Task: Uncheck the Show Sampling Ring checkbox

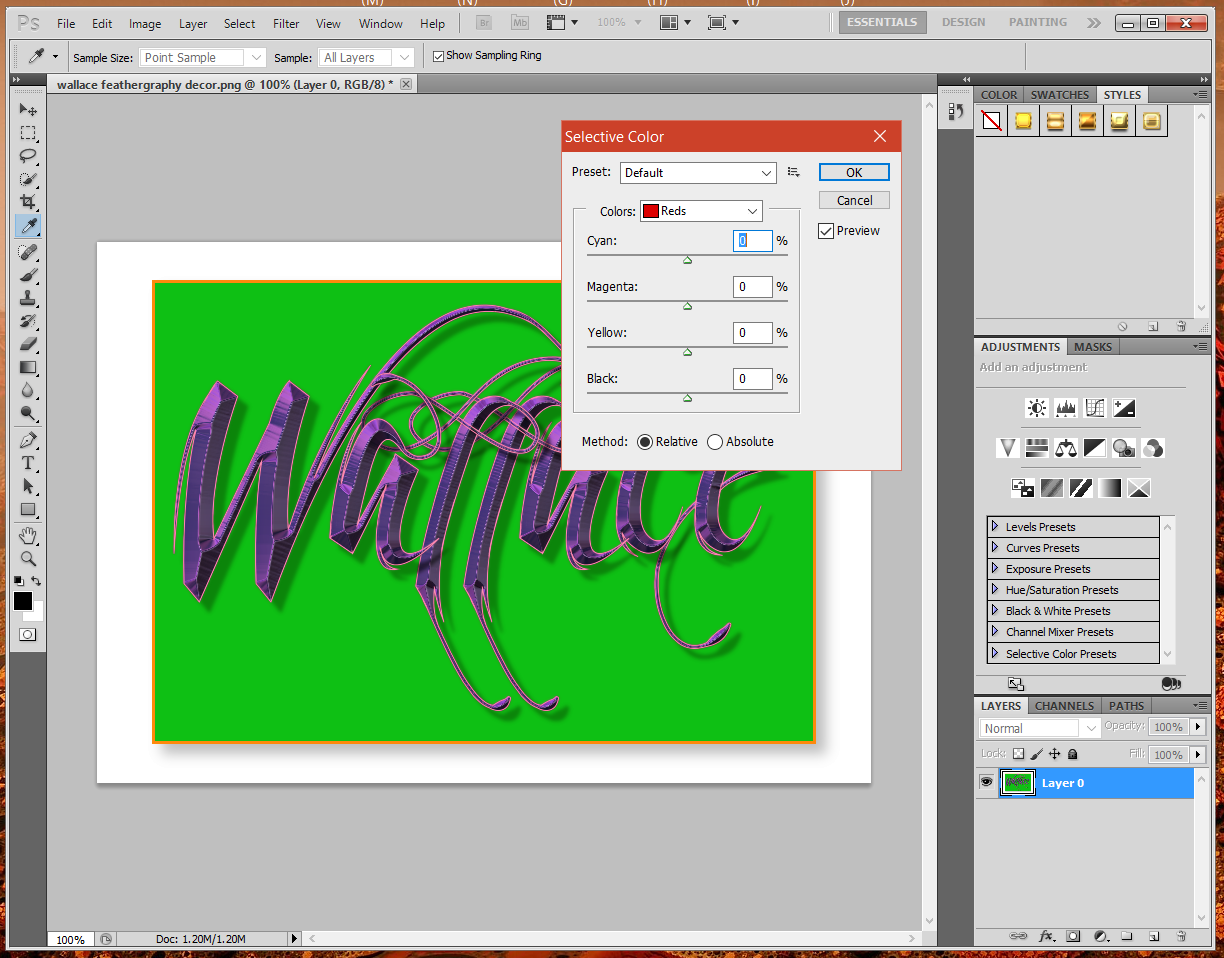Action: click(x=438, y=56)
